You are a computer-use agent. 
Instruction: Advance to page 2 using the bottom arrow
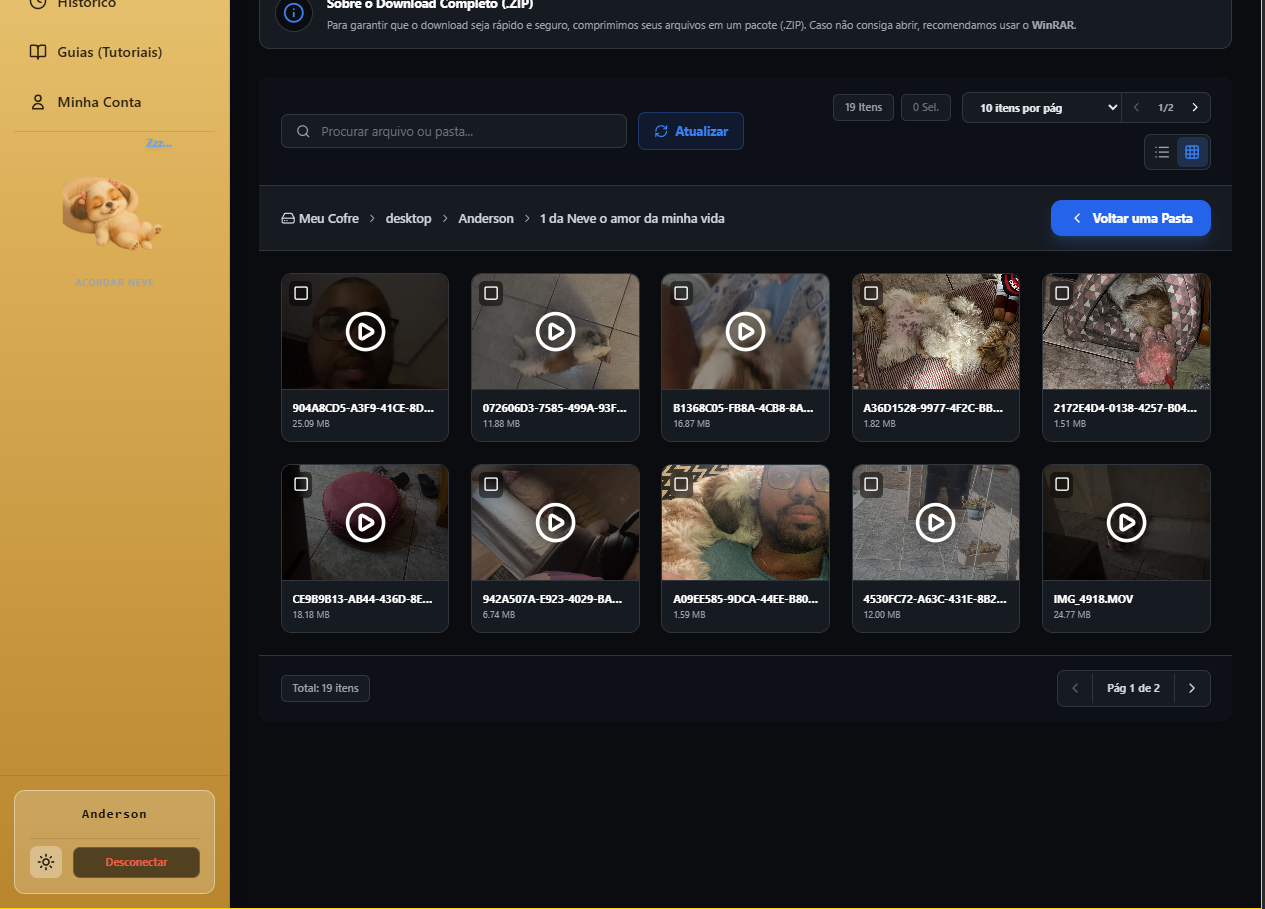pos(1191,688)
